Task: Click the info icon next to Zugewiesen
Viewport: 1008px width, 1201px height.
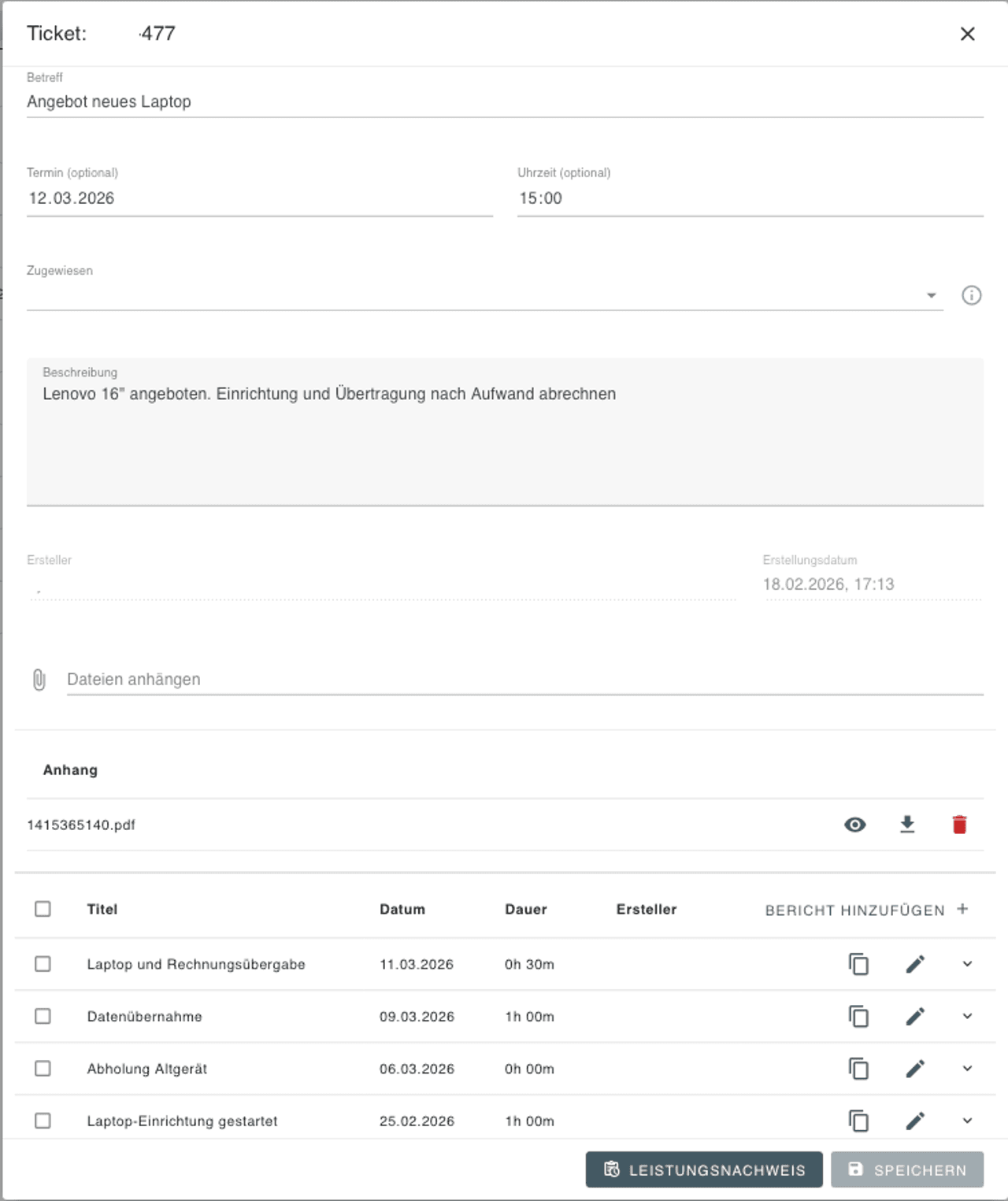Action: tap(972, 295)
